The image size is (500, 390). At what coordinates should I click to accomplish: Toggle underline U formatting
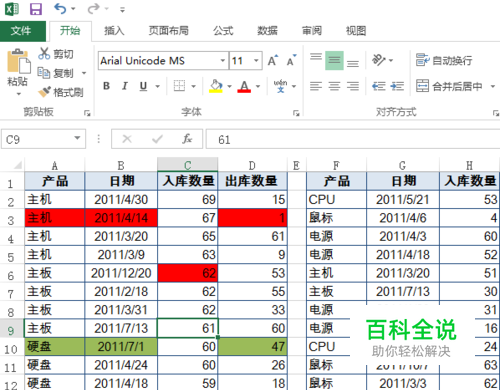[x=143, y=86]
